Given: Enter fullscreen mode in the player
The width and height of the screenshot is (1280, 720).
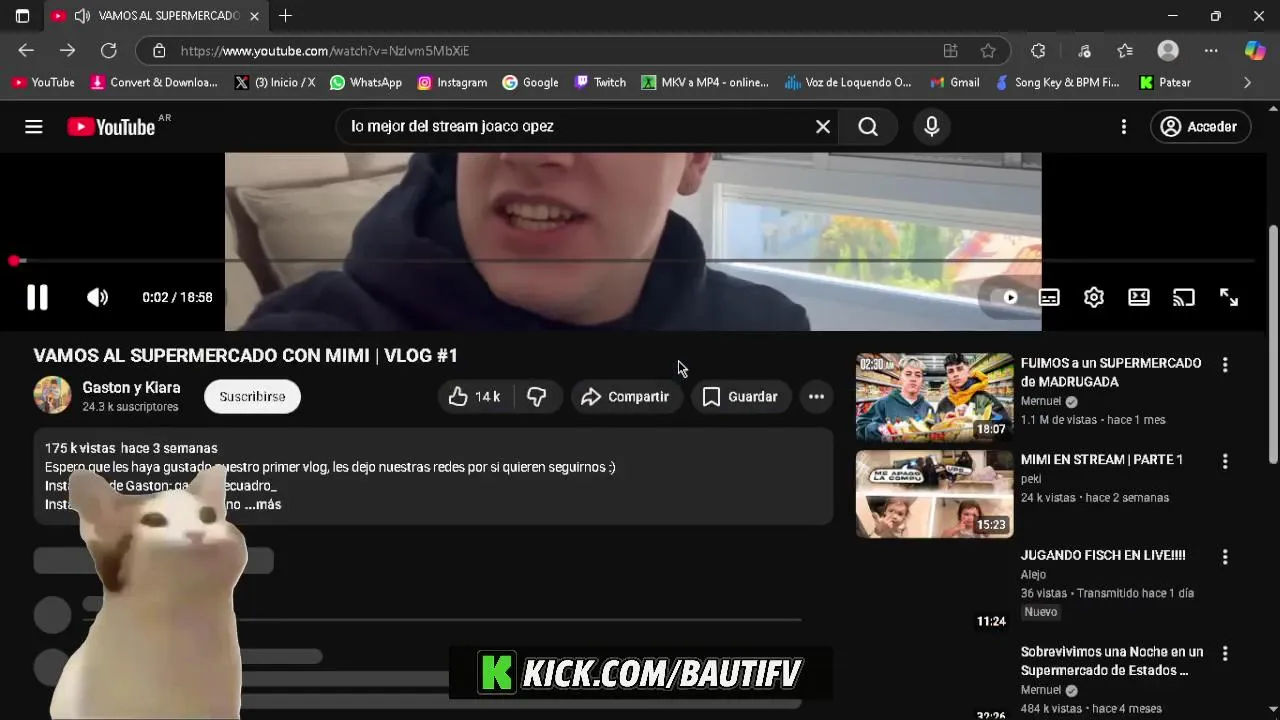Looking at the screenshot, I should [1229, 297].
